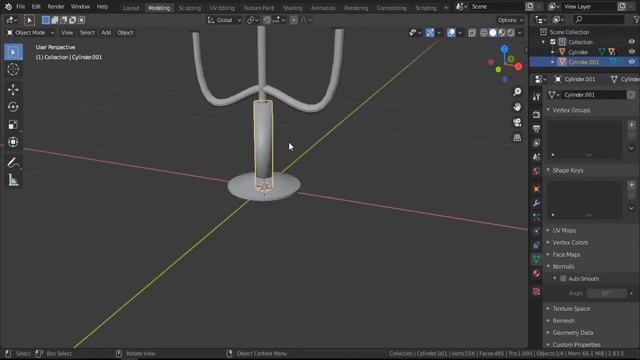Click the hand pan view icon

(517, 107)
